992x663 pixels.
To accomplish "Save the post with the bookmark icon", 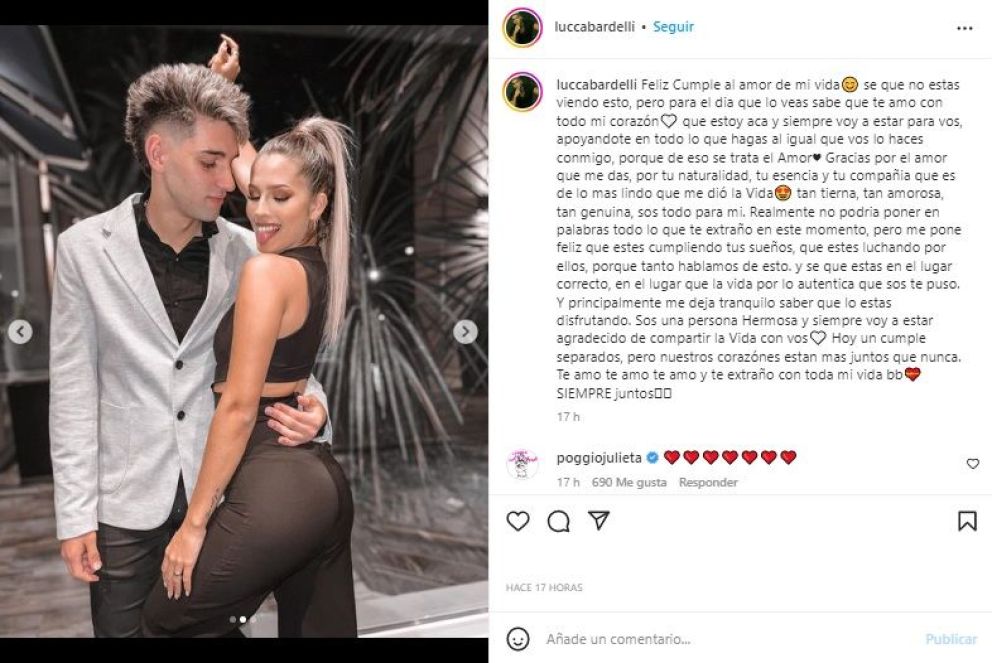I will click(967, 521).
